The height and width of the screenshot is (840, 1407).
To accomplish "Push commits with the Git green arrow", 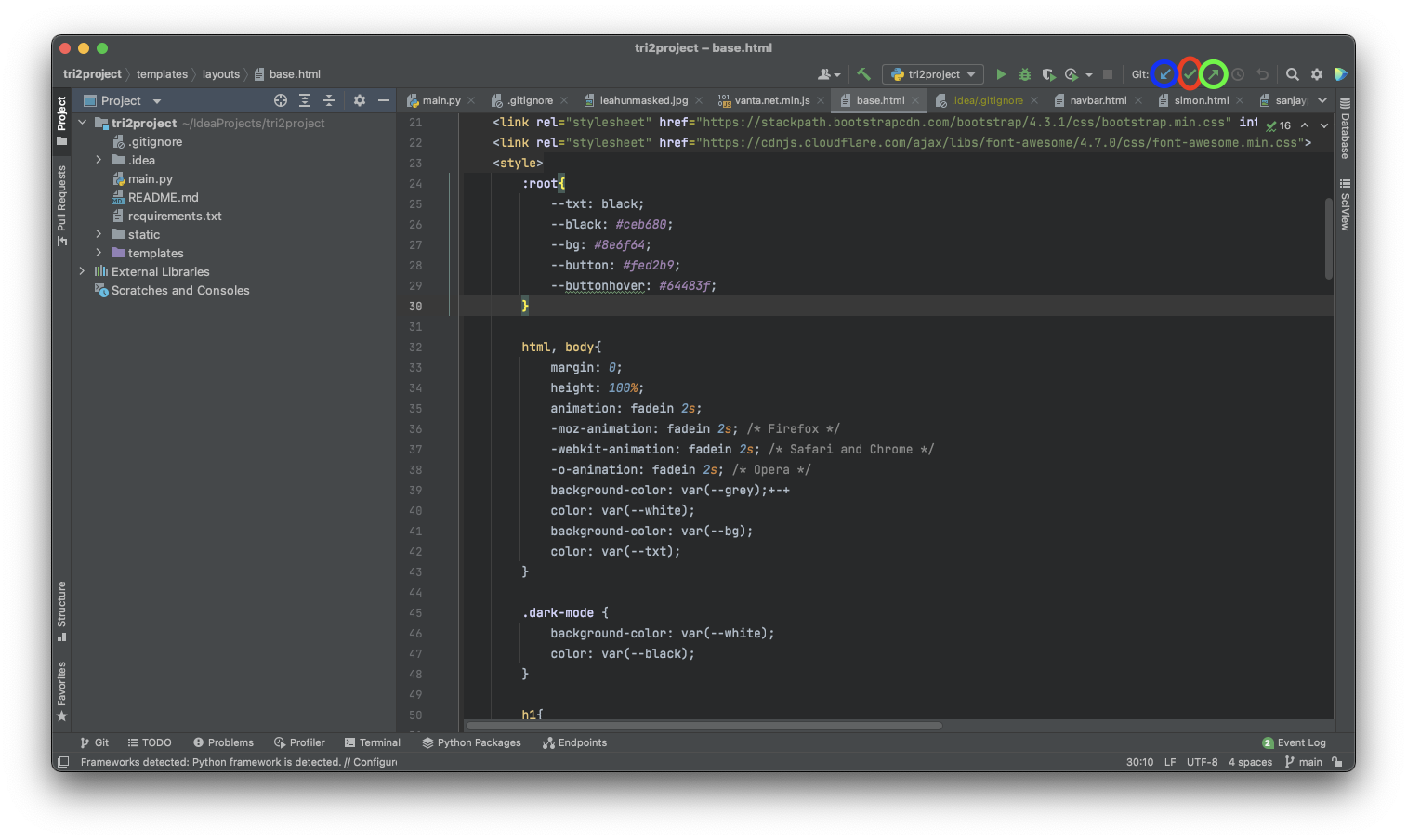I will tap(1214, 74).
